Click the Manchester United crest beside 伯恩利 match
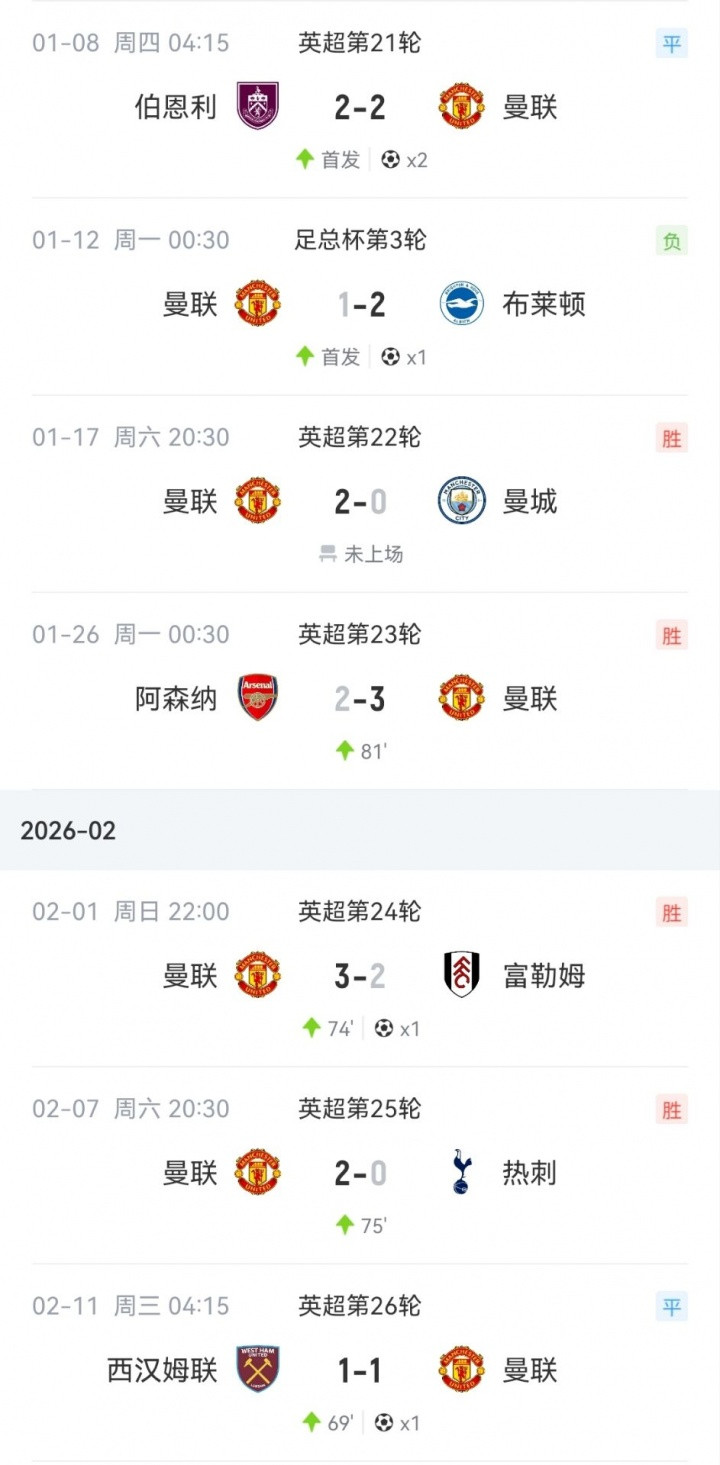 tap(462, 107)
